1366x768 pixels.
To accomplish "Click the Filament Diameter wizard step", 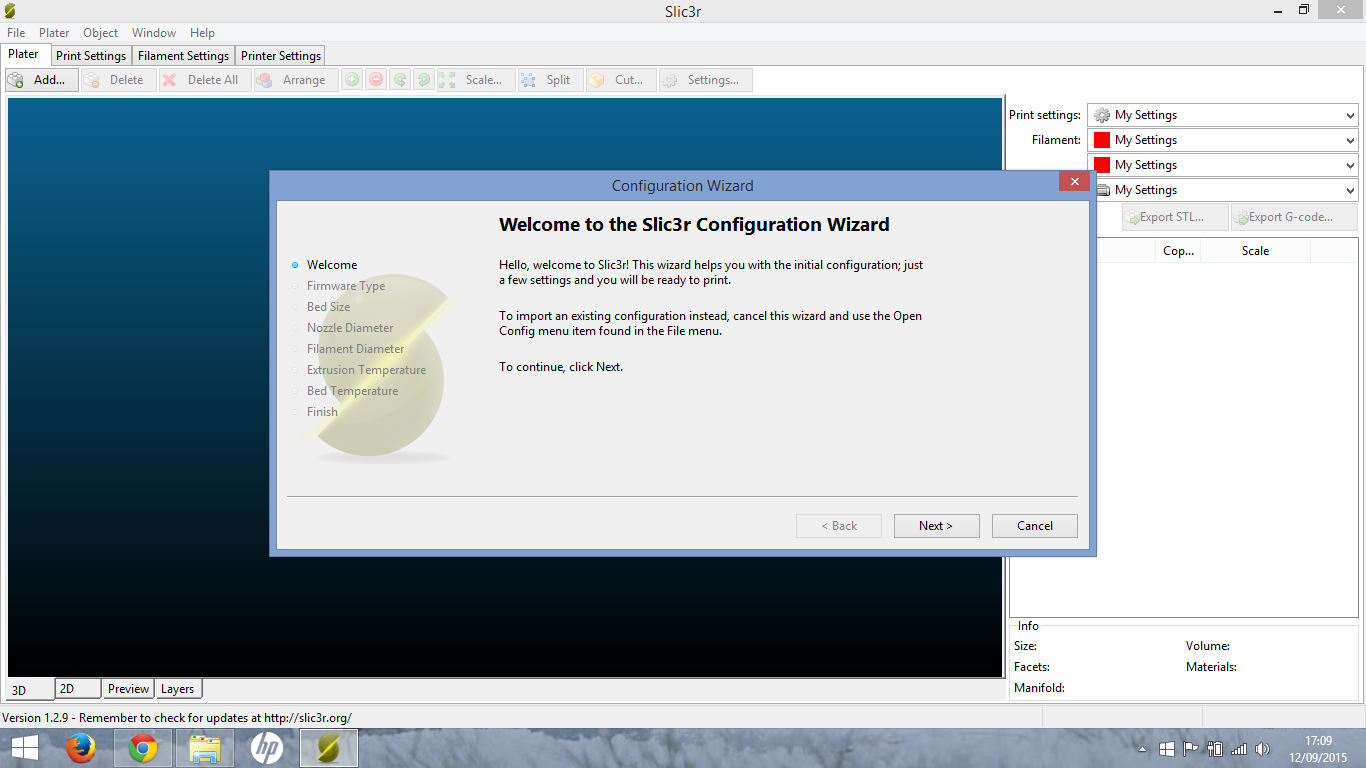I will tap(356, 349).
